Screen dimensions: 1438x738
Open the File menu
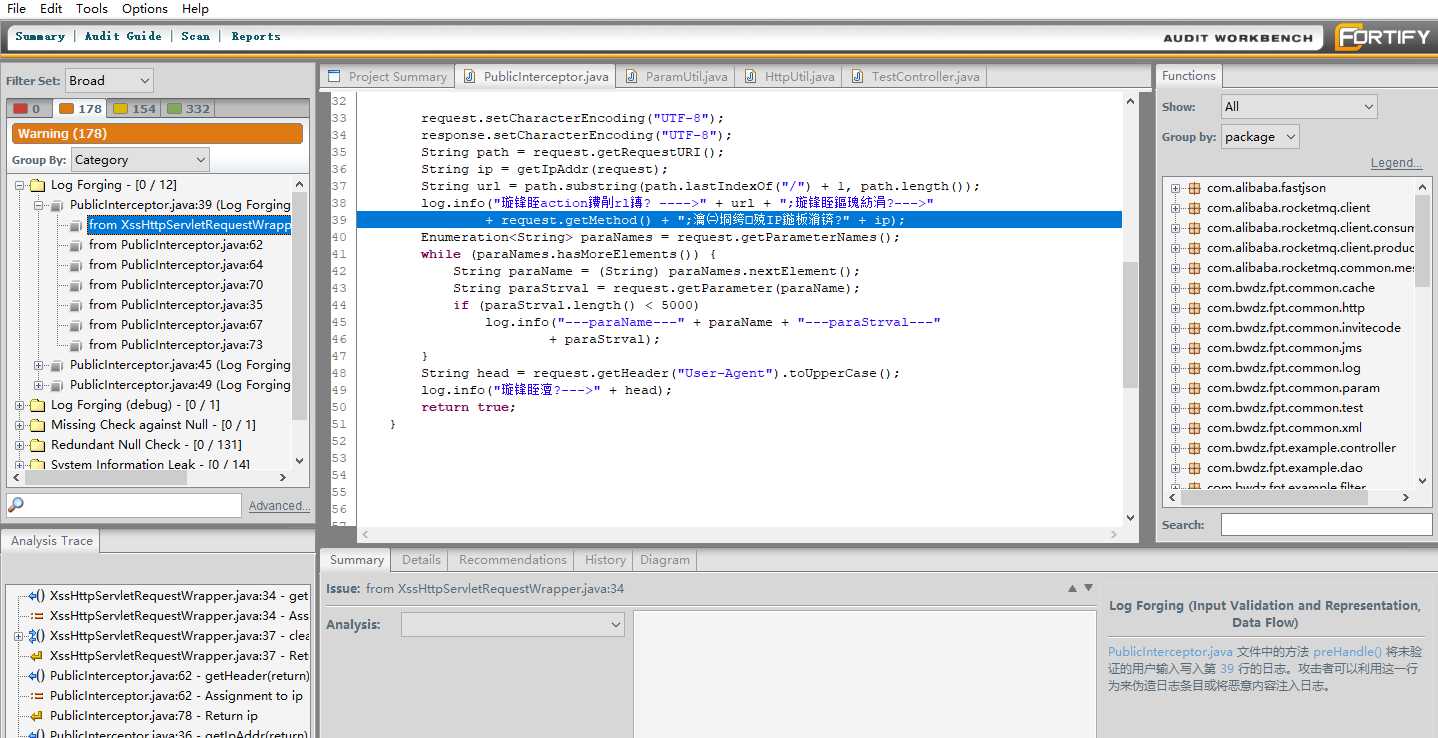click(16, 8)
